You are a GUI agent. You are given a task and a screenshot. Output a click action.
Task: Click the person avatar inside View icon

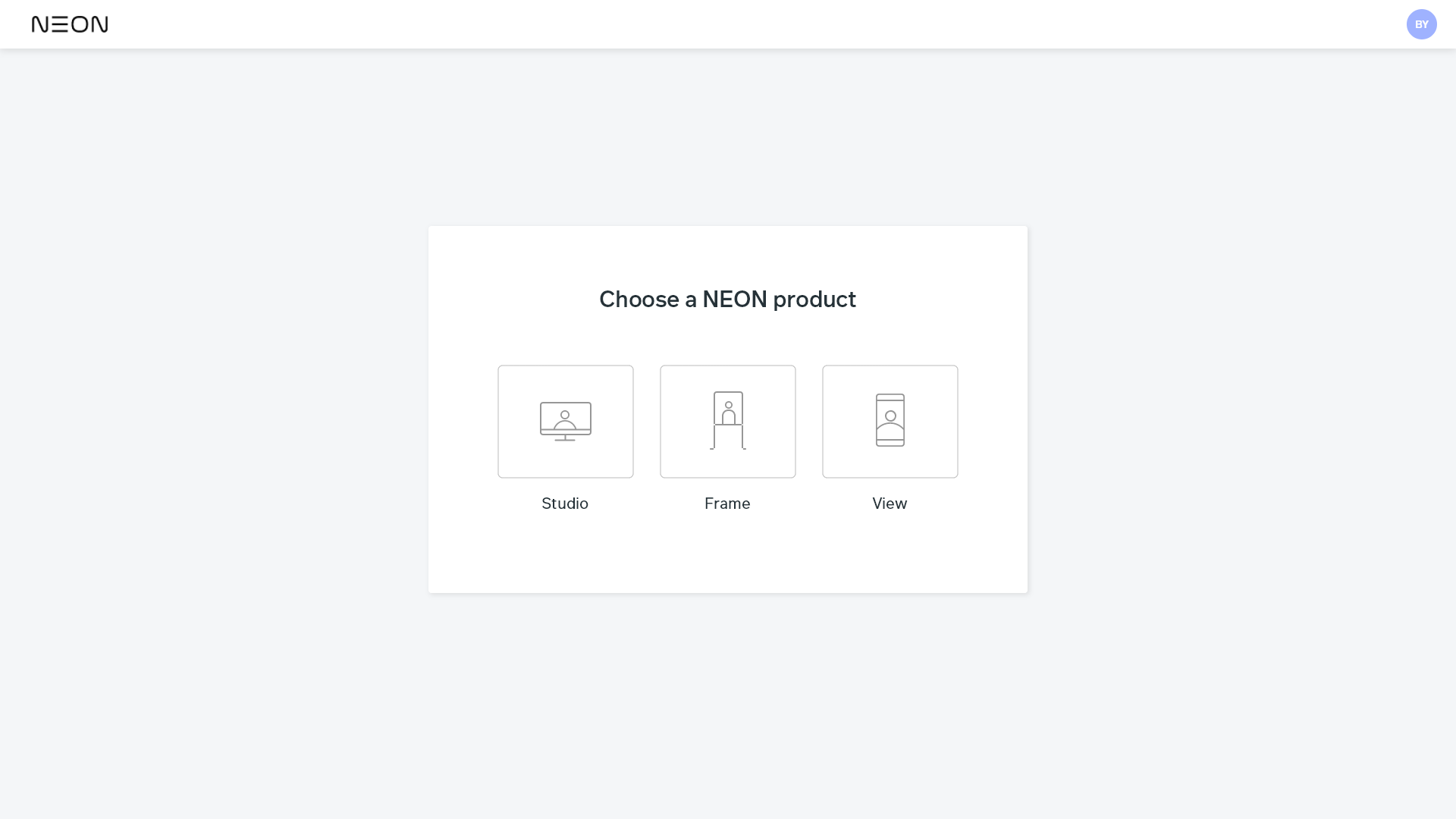point(890,421)
